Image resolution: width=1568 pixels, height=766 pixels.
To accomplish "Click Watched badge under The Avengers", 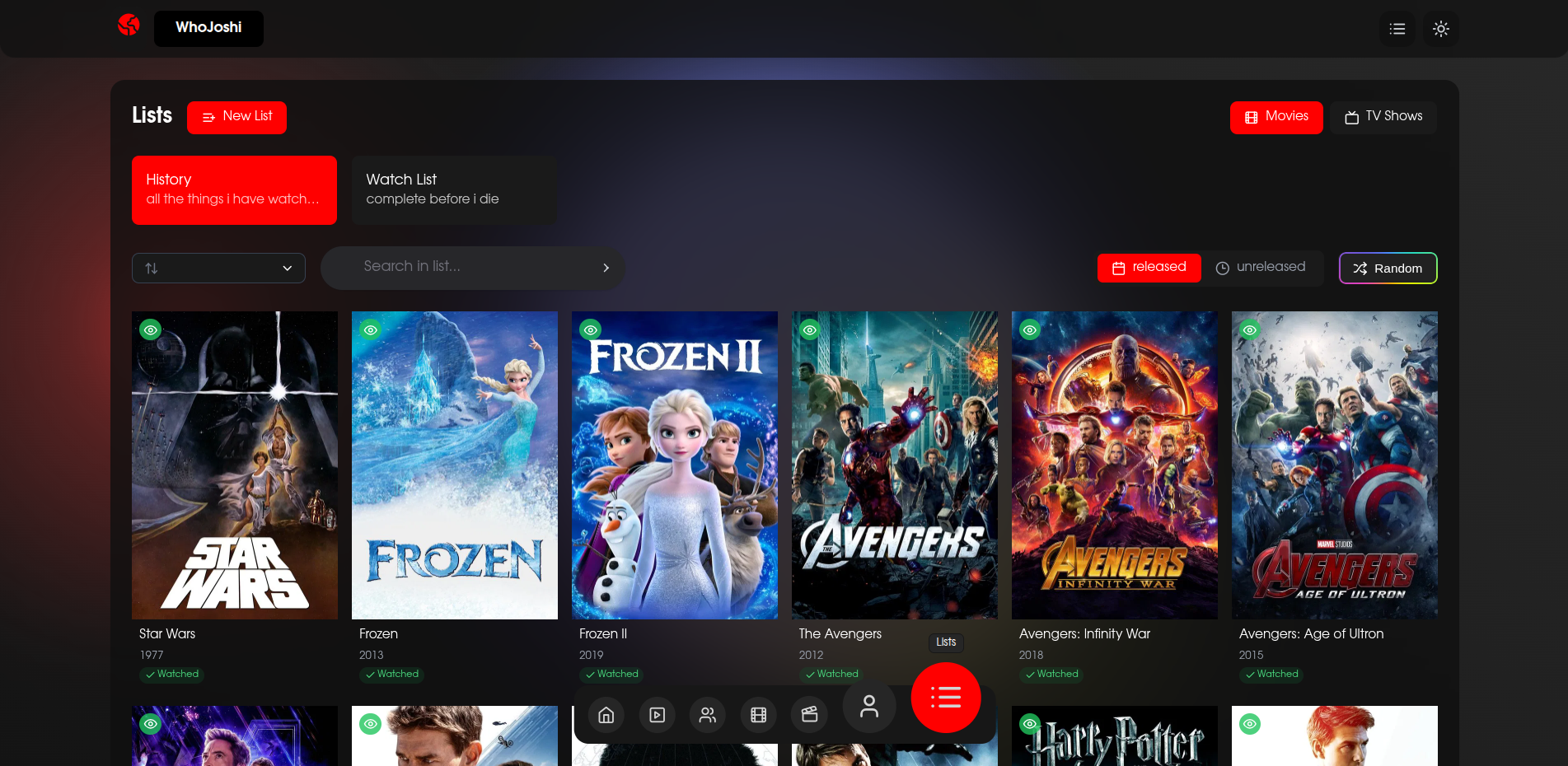I will (832, 675).
